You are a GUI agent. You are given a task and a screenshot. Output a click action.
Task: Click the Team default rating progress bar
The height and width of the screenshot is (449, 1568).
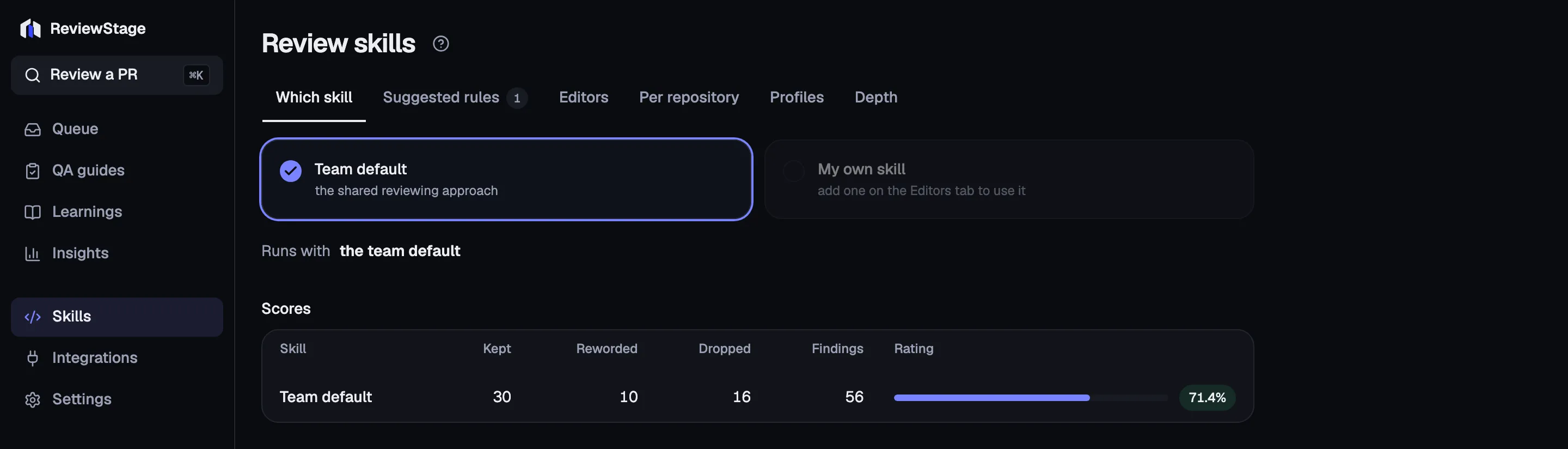point(1031,398)
